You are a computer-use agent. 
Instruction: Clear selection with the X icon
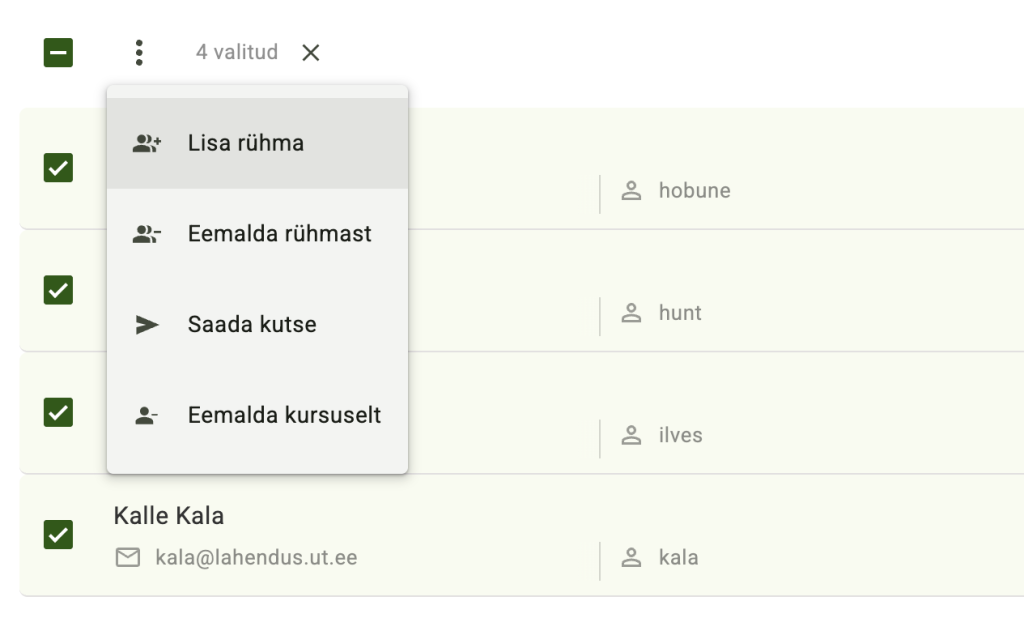(311, 53)
